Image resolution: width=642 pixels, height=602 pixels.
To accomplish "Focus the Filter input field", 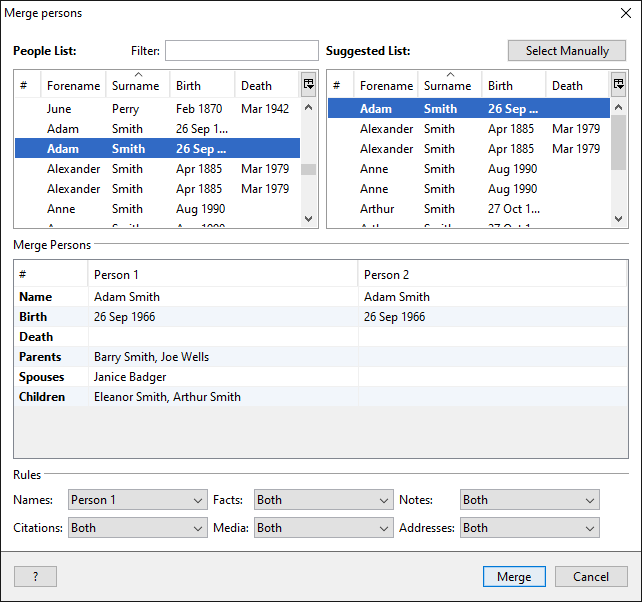I will click(242, 50).
